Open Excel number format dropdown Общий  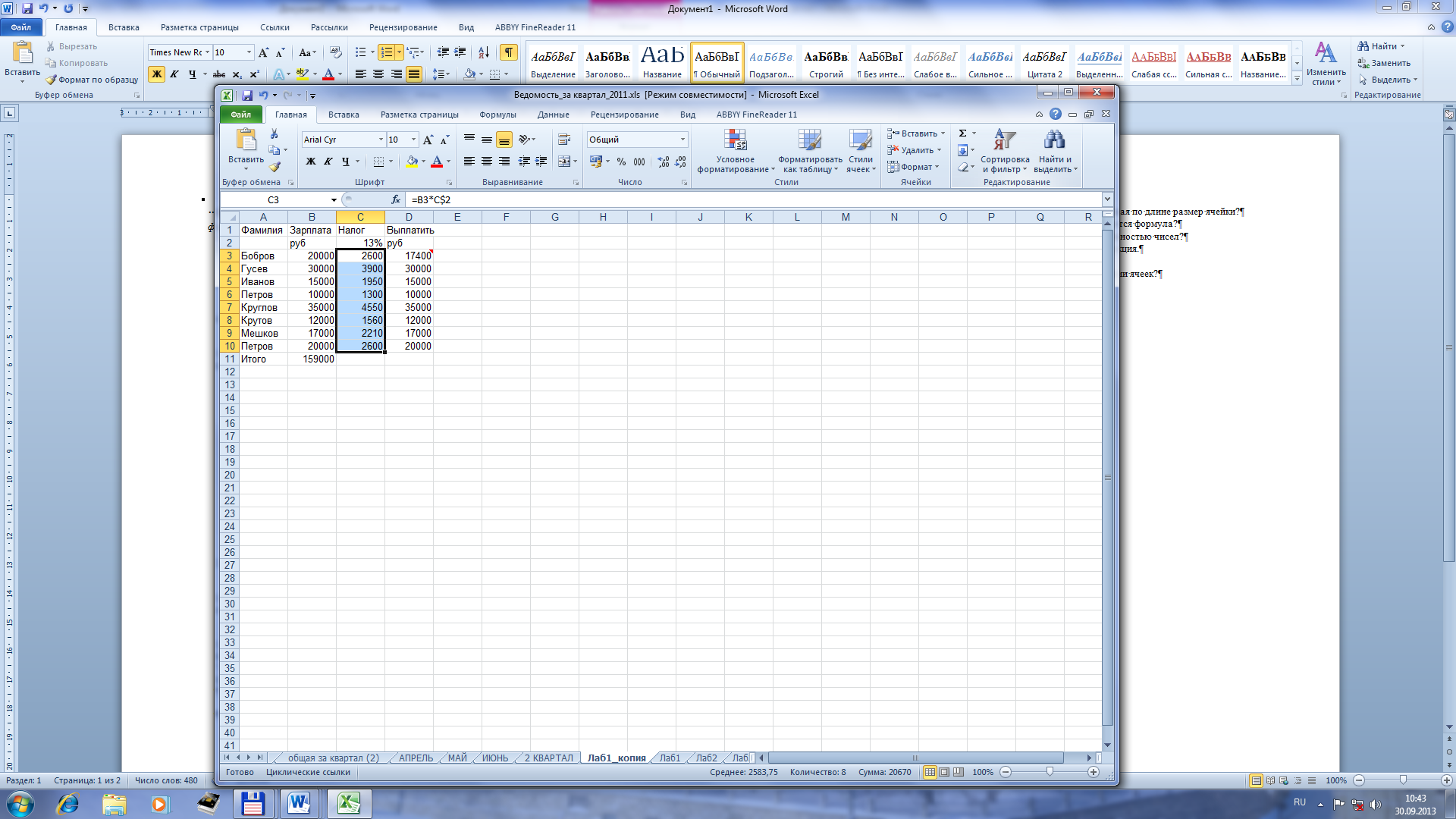click(682, 140)
